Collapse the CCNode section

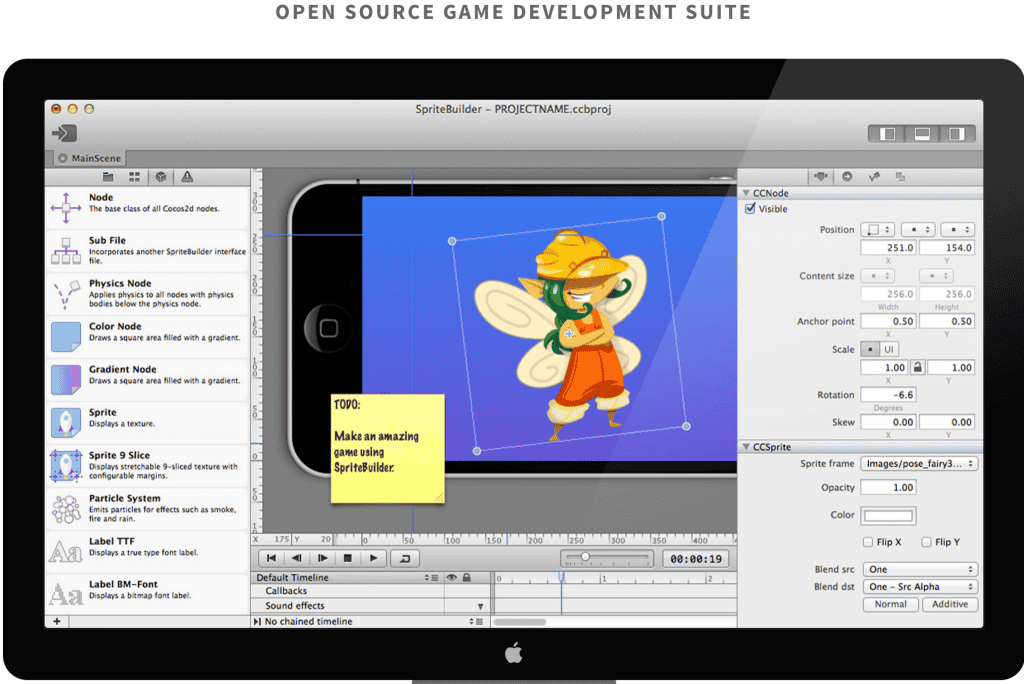(746, 193)
